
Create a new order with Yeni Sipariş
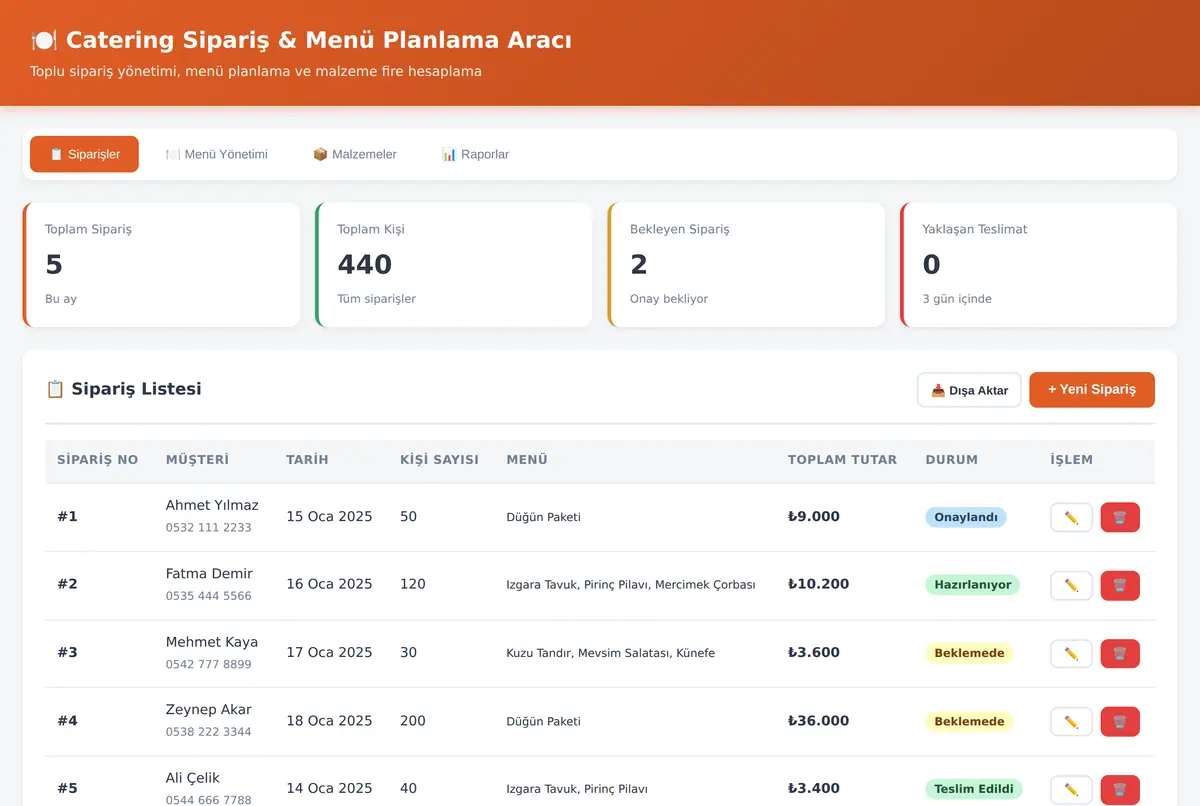pos(1092,390)
